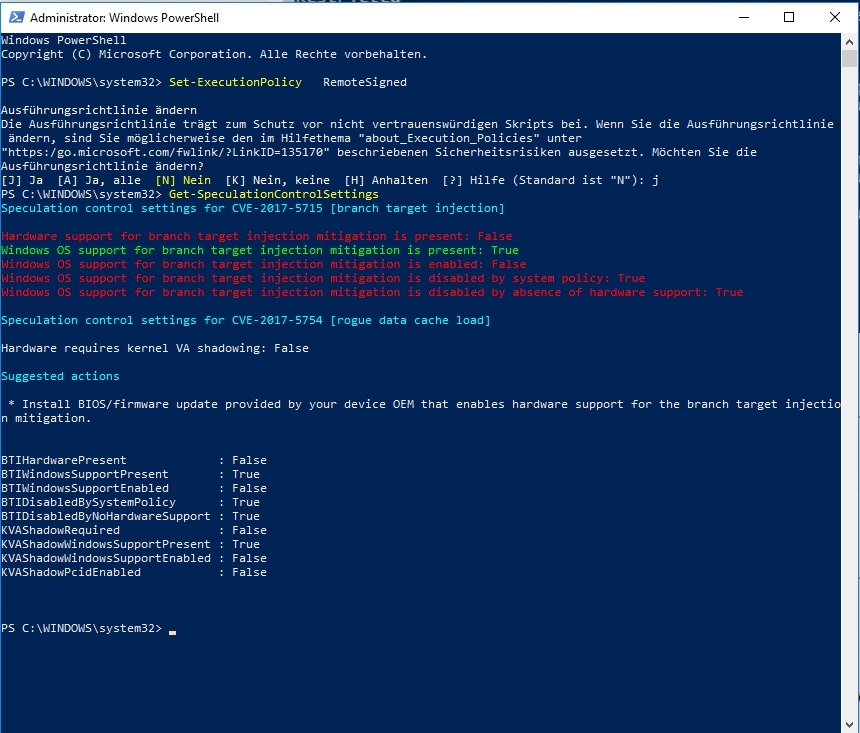Open the PowerShell title bar system icon
This screenshot has height=733, width=860.
[x=16, y=18]
